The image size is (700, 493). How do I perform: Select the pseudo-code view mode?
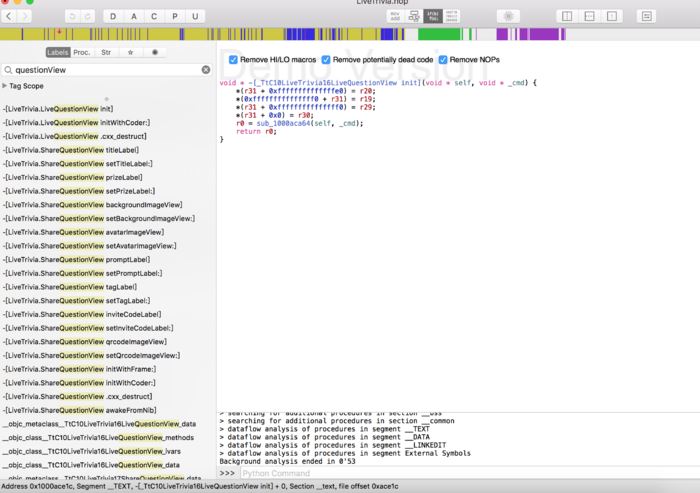pos(433,17)
